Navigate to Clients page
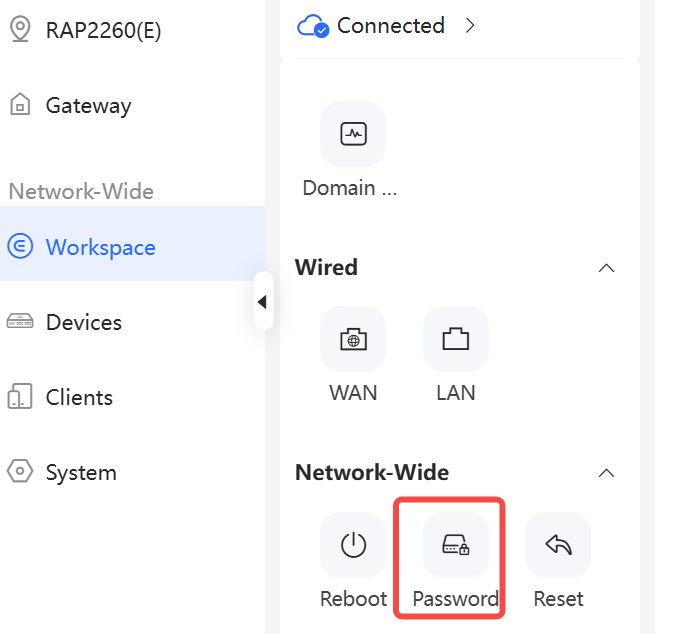The image size is (682, 634). coord(79,397)
